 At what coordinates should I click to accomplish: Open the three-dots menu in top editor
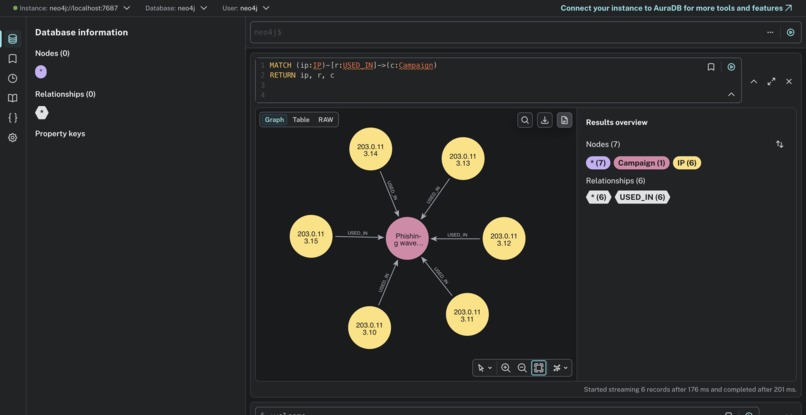tap(770, 32)
